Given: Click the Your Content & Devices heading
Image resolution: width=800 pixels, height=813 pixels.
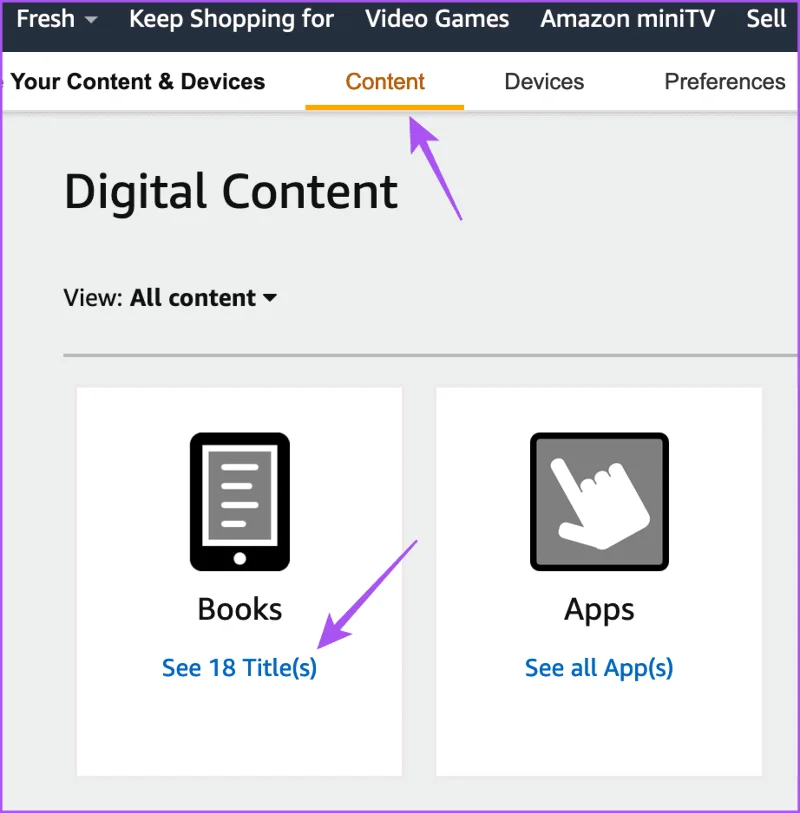Looking at the screenshot, I should [x=137, y=81].
